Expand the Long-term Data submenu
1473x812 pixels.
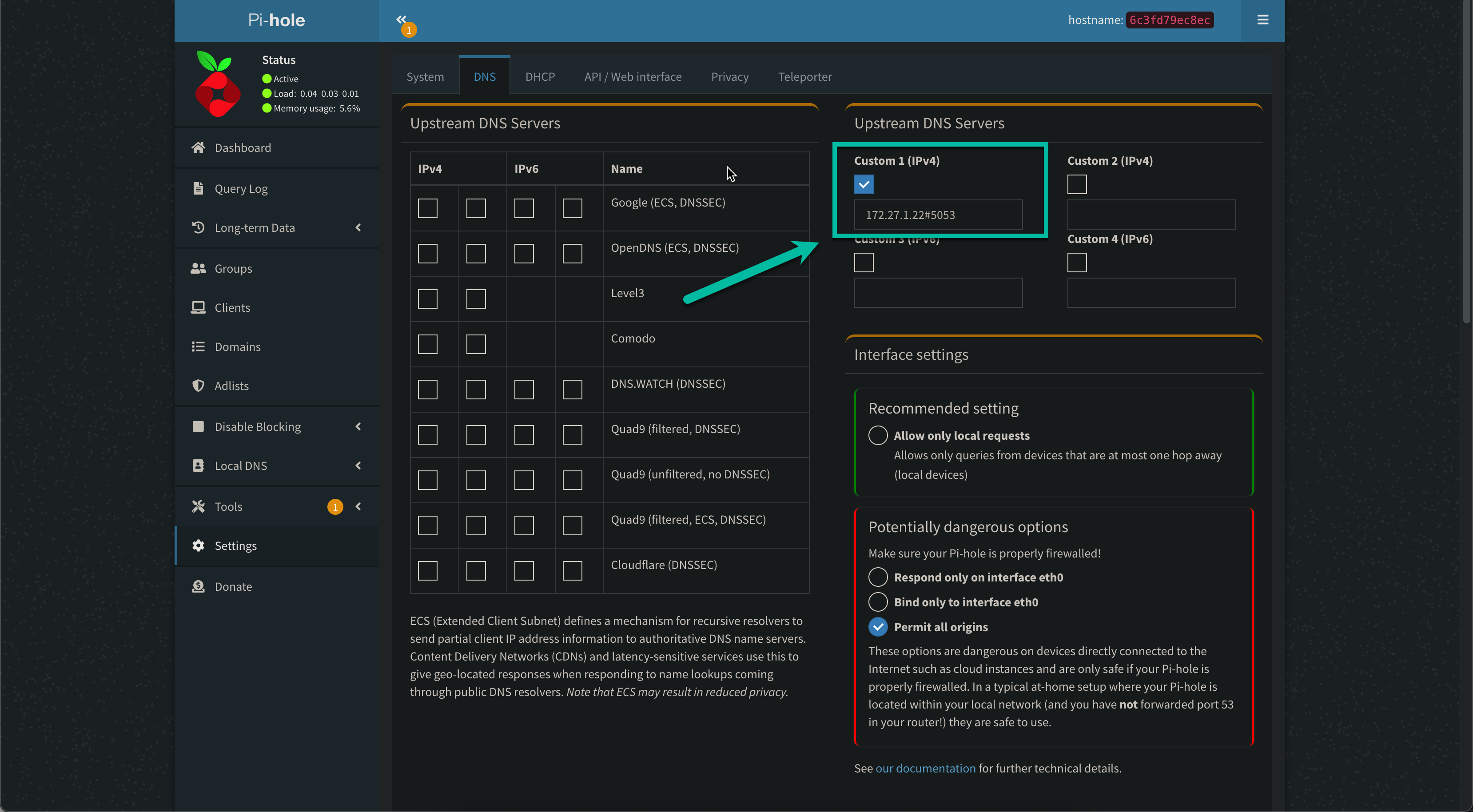tap(358, 227)
